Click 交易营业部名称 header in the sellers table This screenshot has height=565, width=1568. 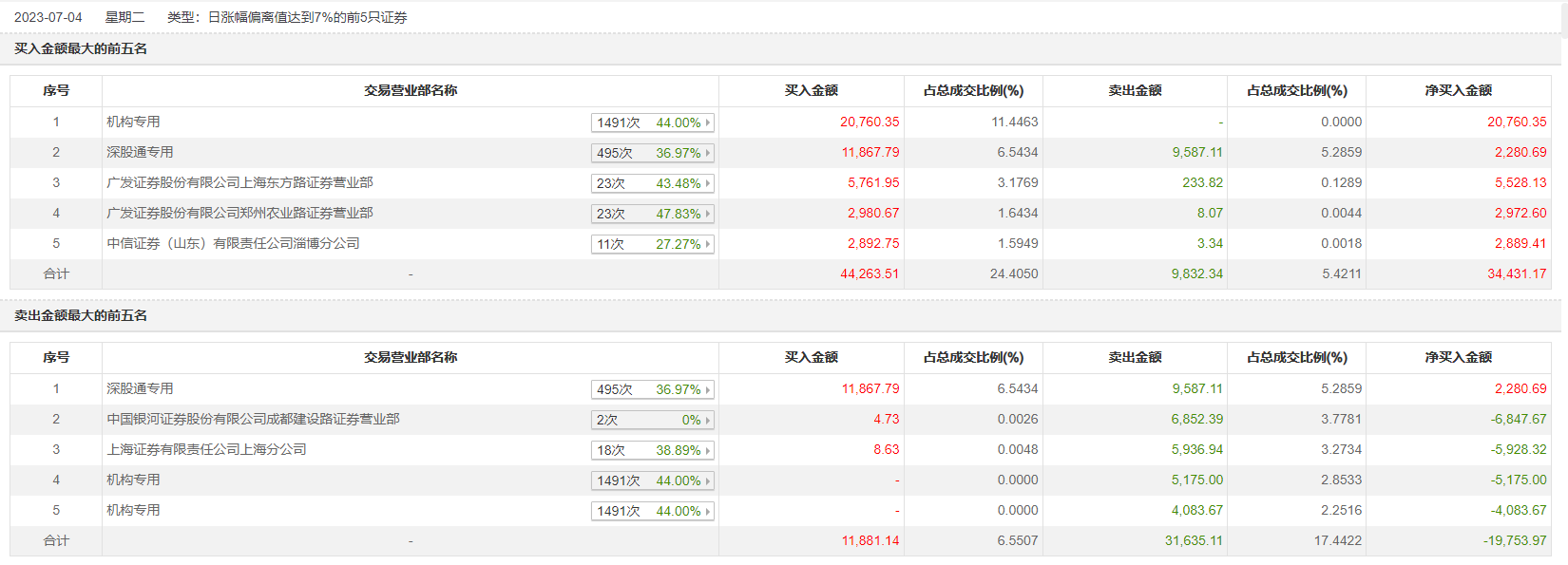click(411, 358)
